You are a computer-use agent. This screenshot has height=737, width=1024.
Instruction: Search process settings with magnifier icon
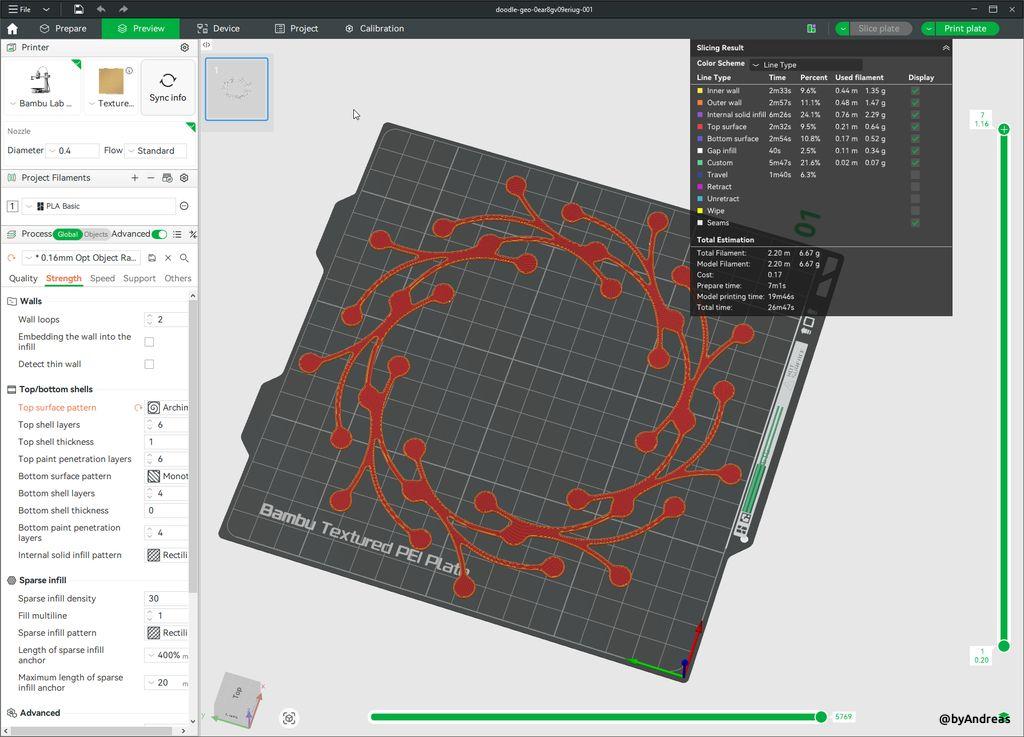pyautogui.click(x=184, y=258)
